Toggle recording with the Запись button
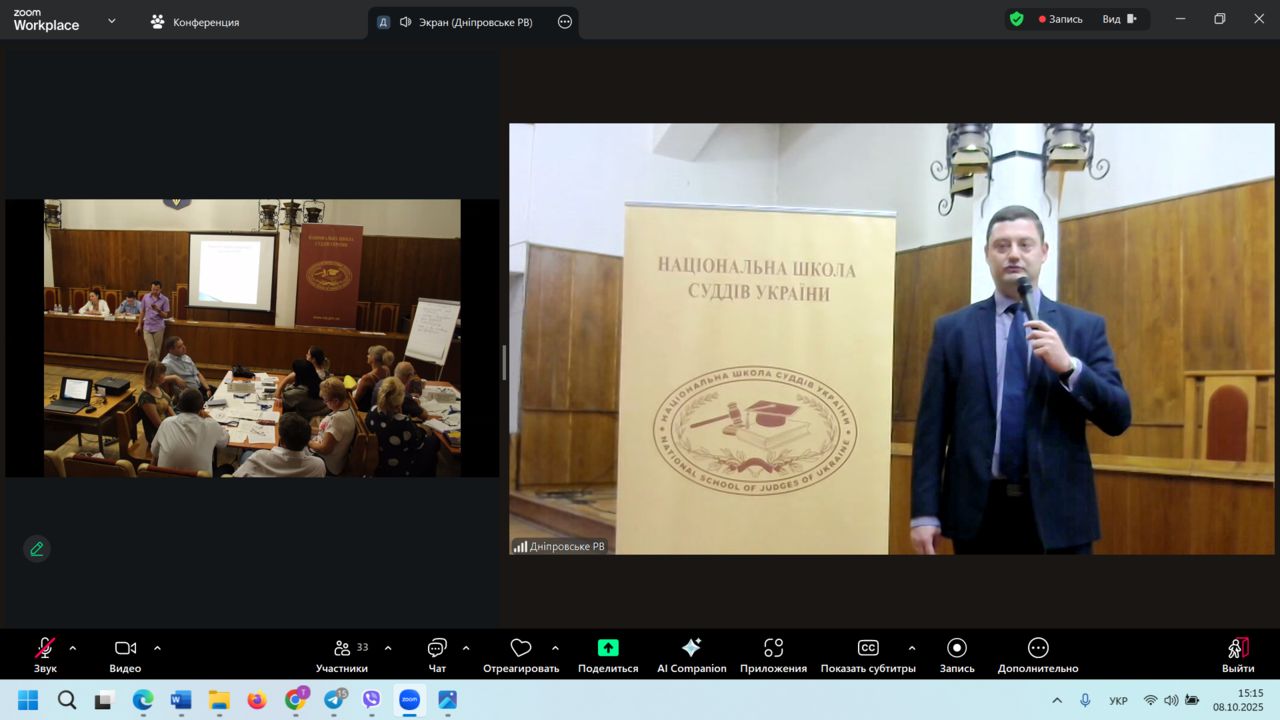The height and width of the screenshot is (720, 1280). coord(957,655)
